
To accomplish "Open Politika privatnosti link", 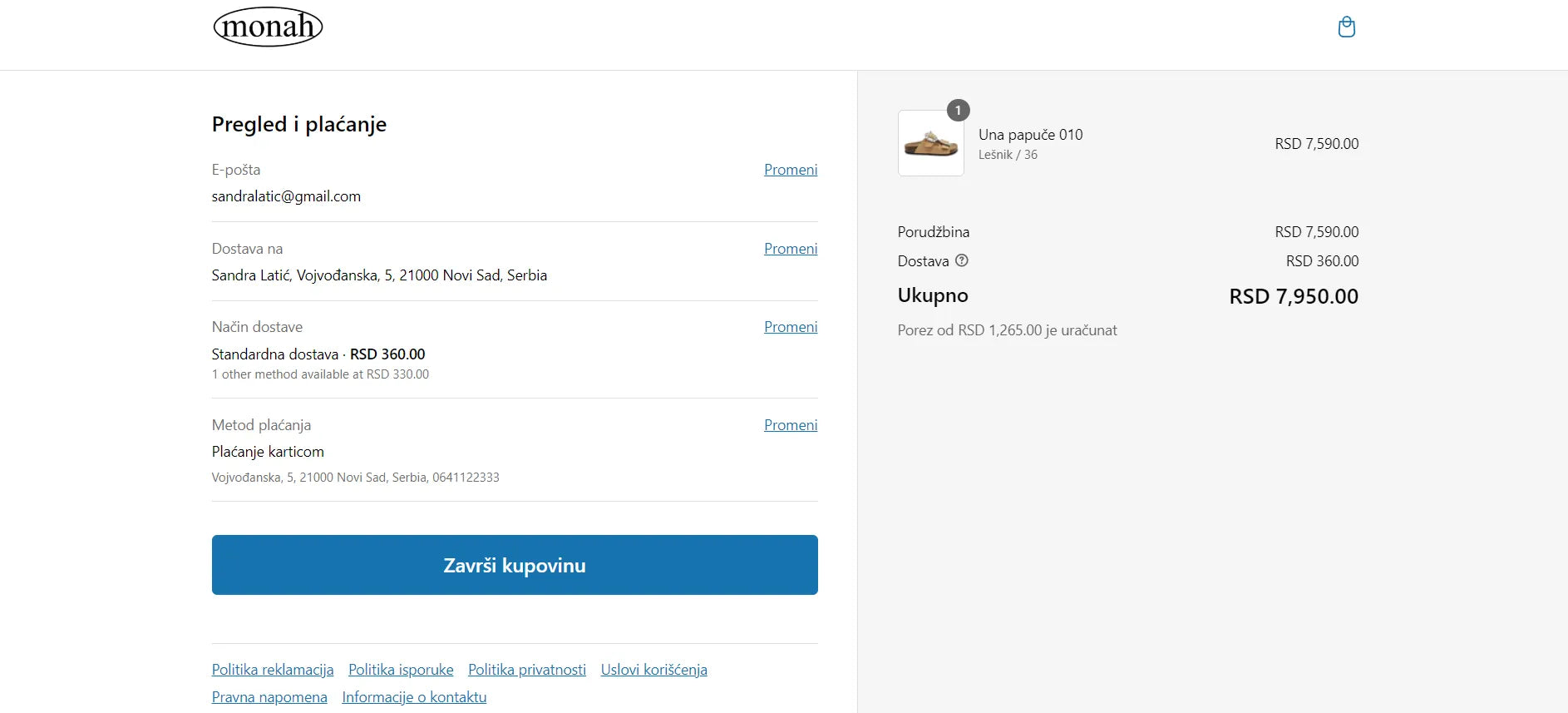I will click(x=527, y=670).
